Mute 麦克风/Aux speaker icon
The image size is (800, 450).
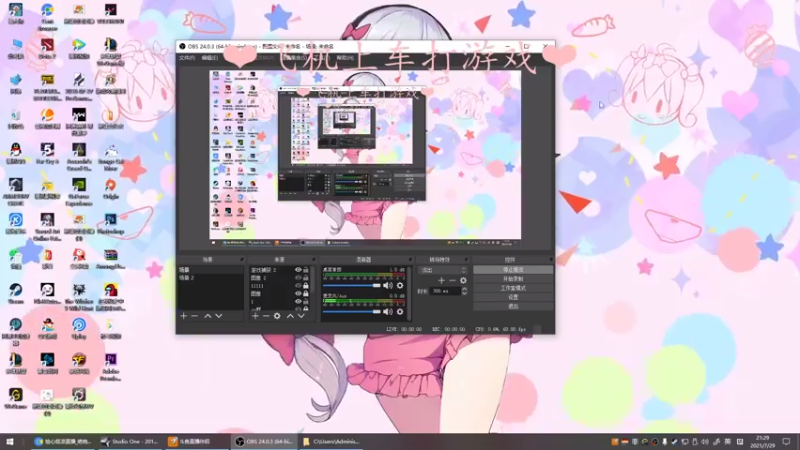(388, 311)
